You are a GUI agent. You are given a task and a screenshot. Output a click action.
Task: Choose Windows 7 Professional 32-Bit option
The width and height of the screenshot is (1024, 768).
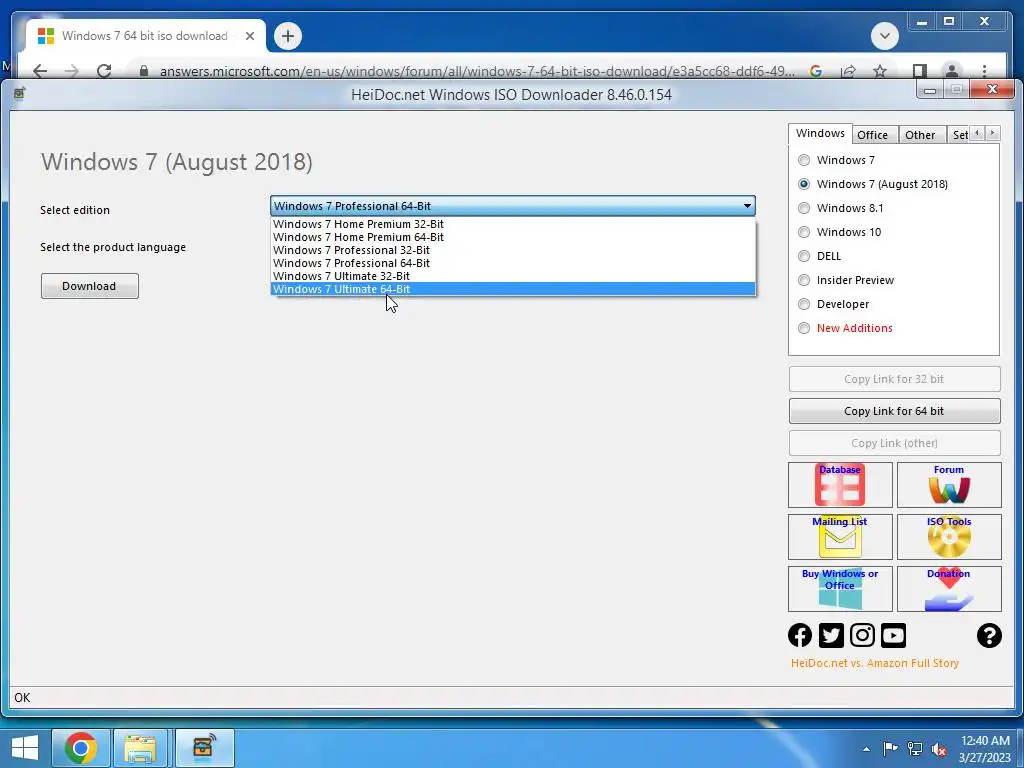(x=513, y=250)
